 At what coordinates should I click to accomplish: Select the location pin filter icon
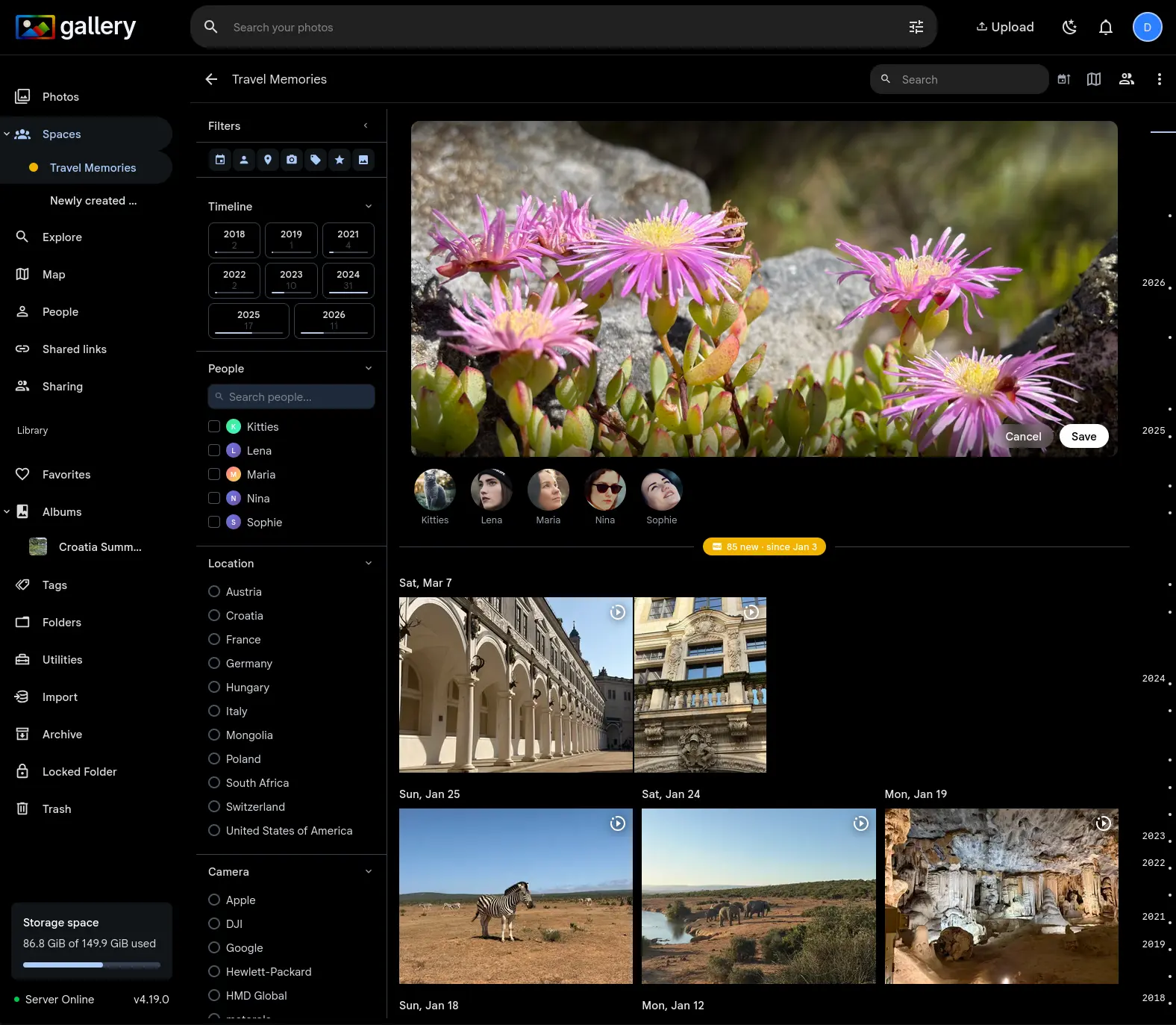pyautogui.click(x=268, y=160)
